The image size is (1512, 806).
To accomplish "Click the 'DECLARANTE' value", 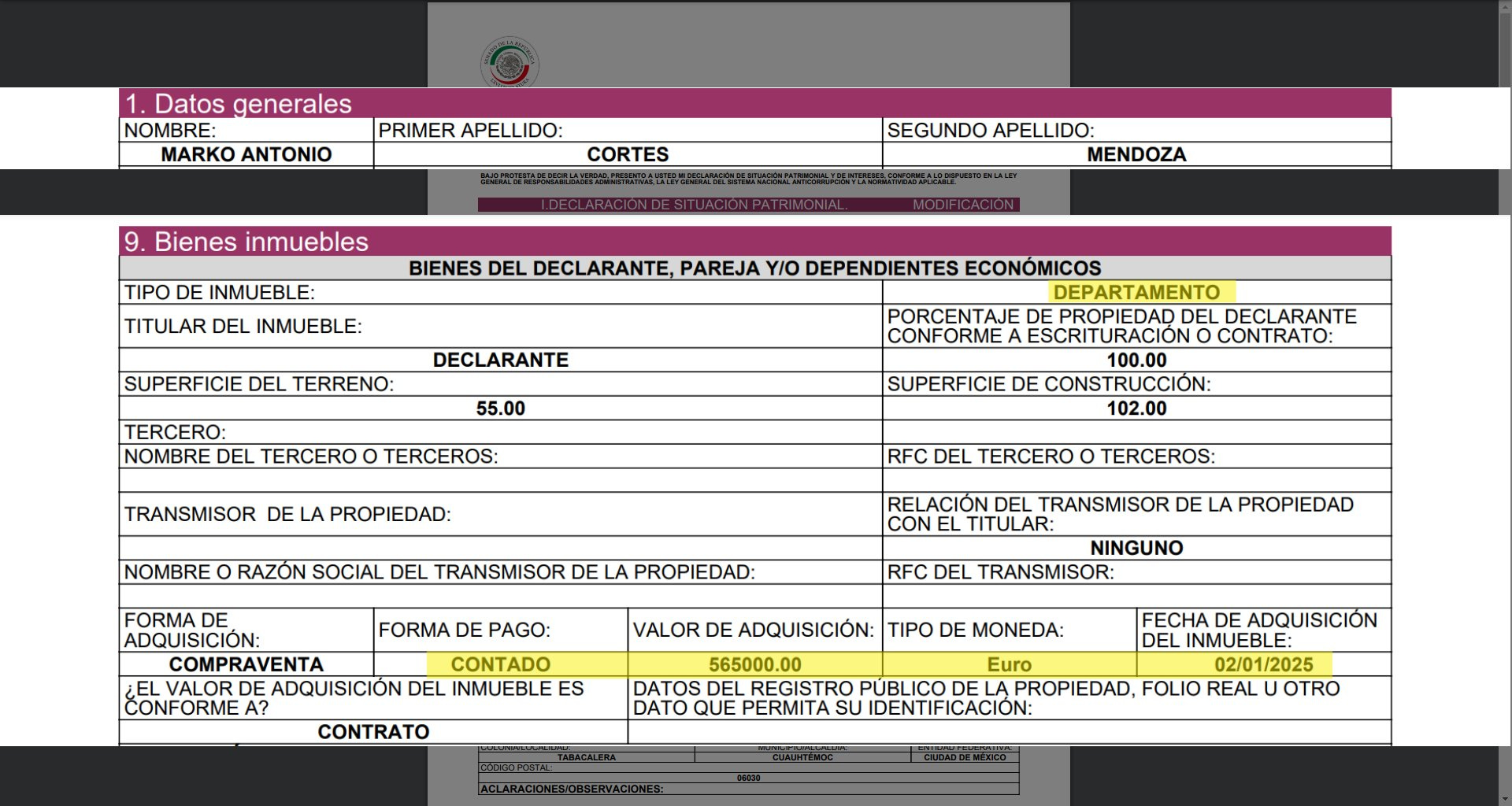I will pos(501,360).
